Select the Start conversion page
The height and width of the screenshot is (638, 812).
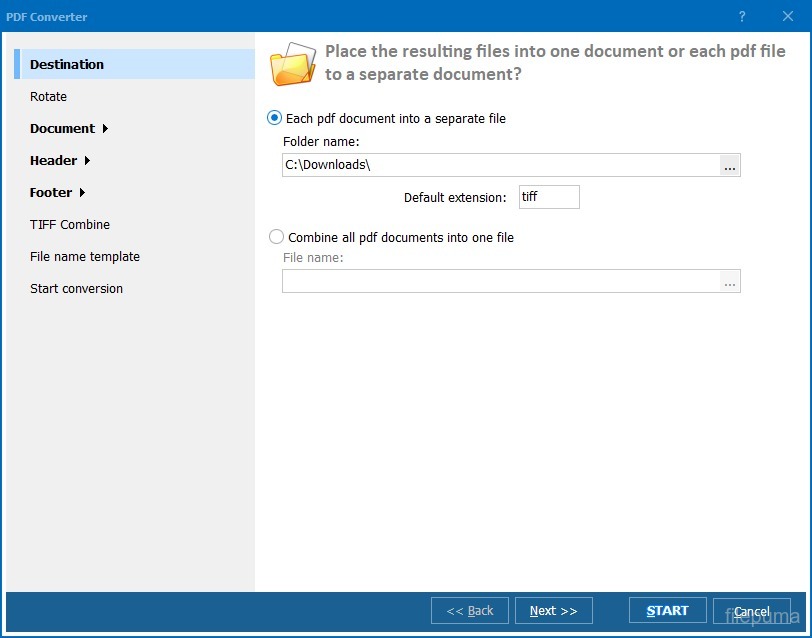click(76, 289)
